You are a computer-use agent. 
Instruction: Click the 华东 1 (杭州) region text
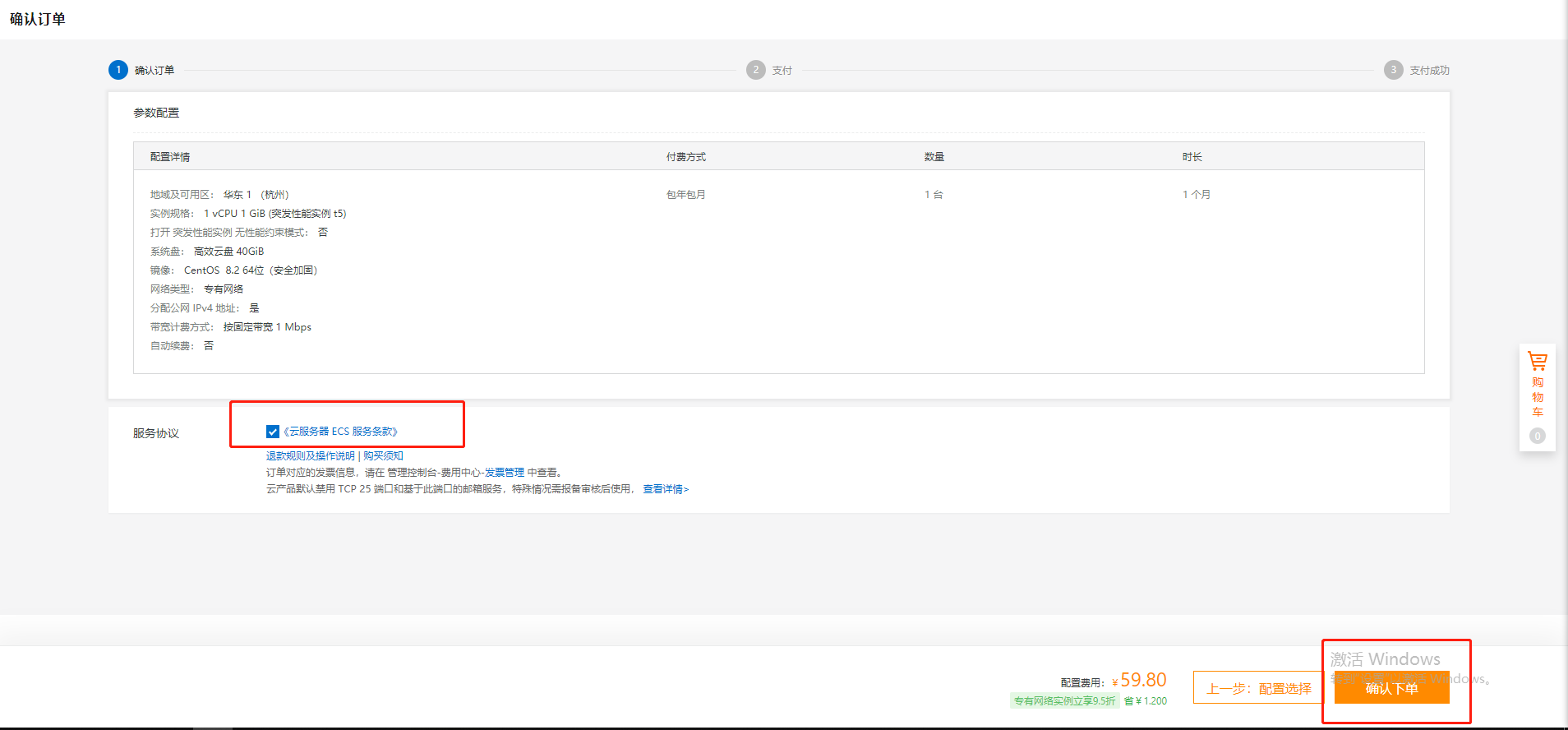click(x=256, y=195)
